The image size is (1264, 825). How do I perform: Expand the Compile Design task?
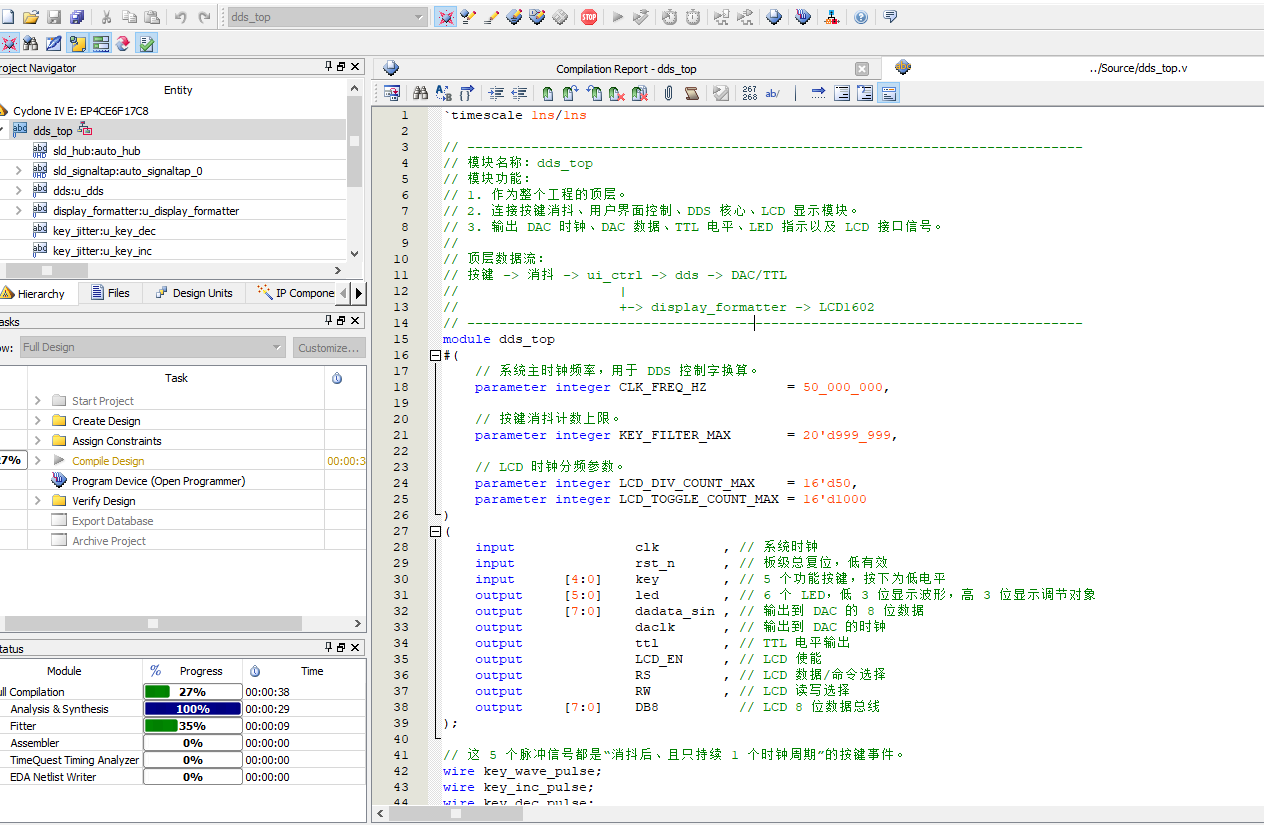tap(37, 461)
